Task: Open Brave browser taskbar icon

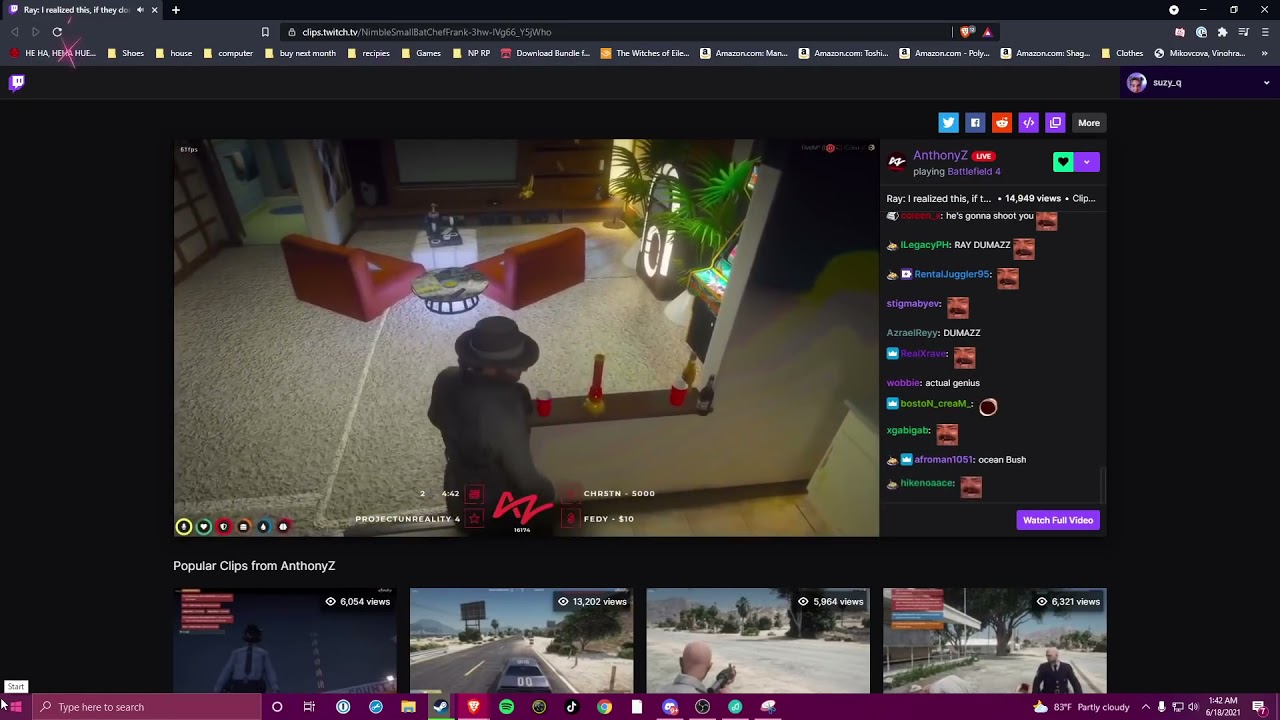Action: click(x=474, y=707)
